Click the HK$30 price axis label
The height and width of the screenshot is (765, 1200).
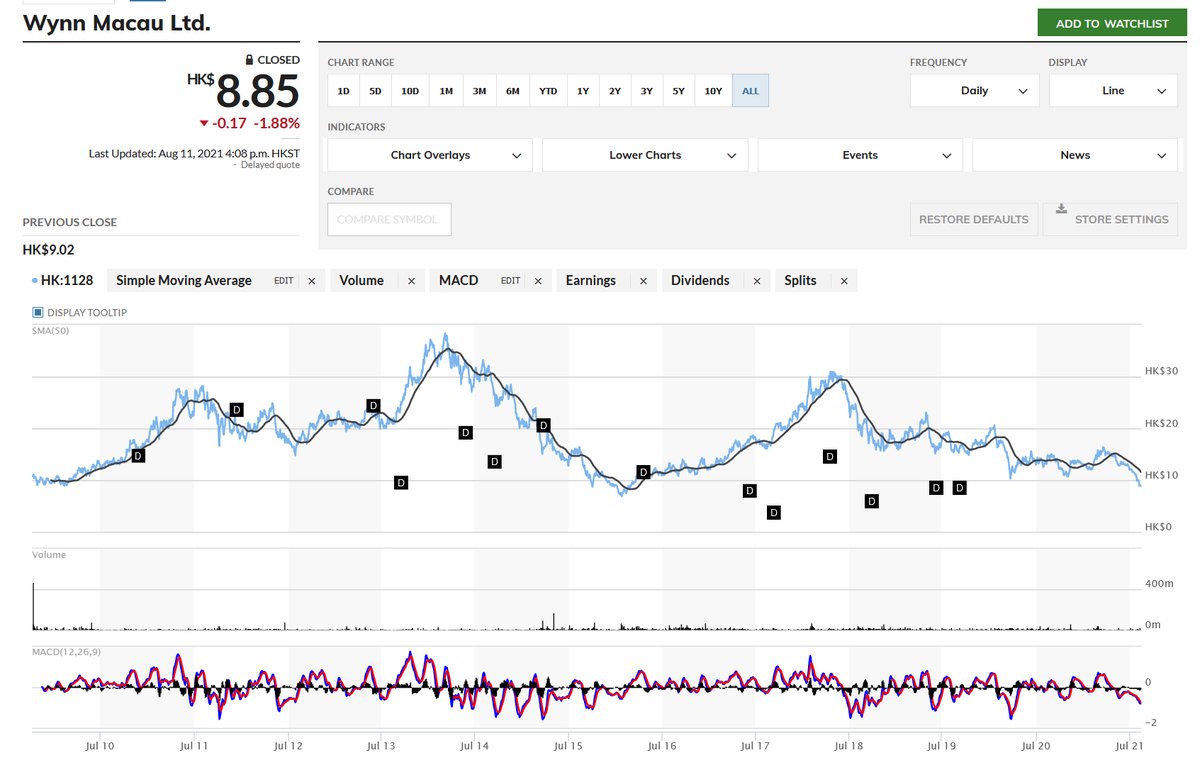pos(1161,371)
